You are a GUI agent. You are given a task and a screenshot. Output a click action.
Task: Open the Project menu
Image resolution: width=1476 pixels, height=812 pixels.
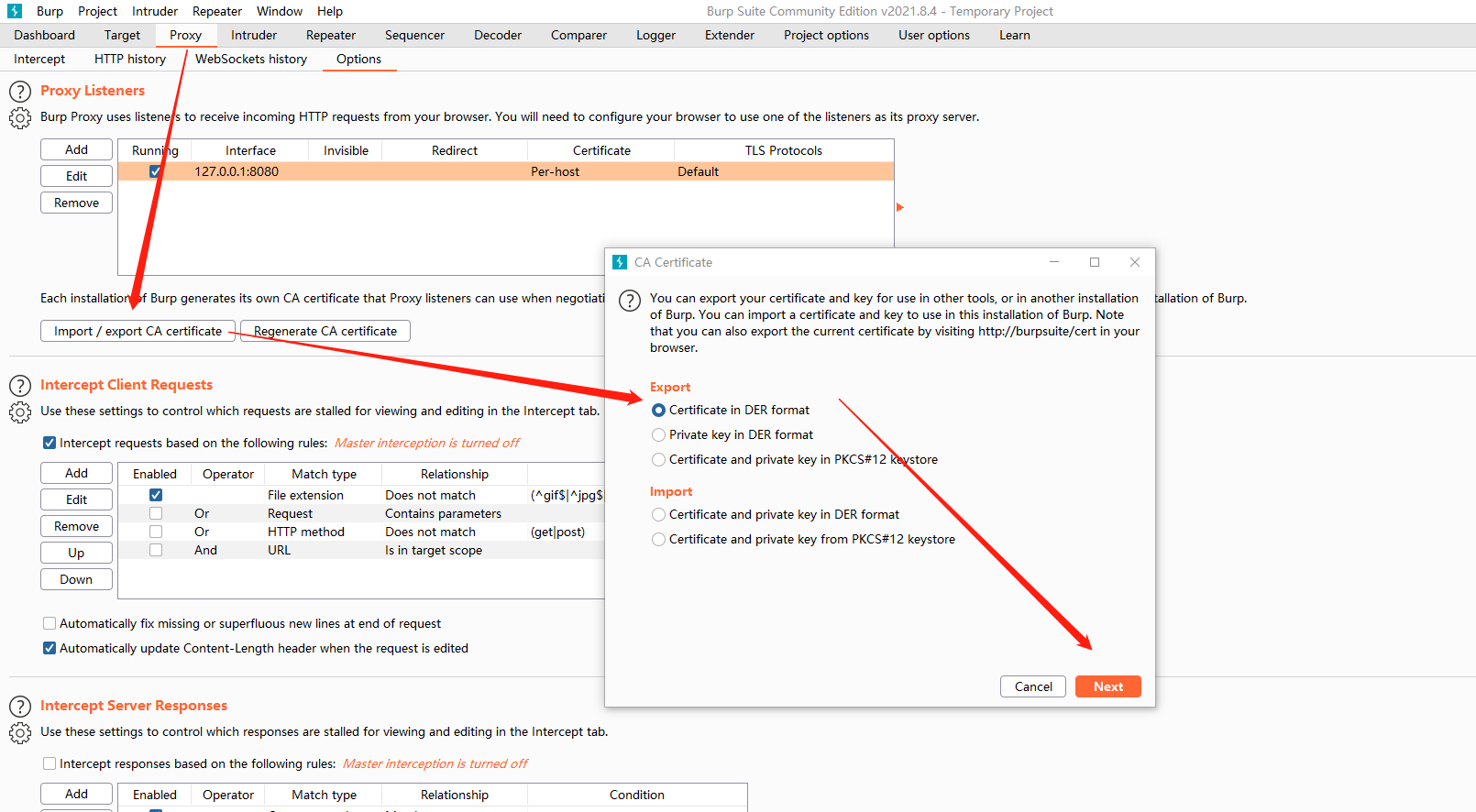(97, 11)
